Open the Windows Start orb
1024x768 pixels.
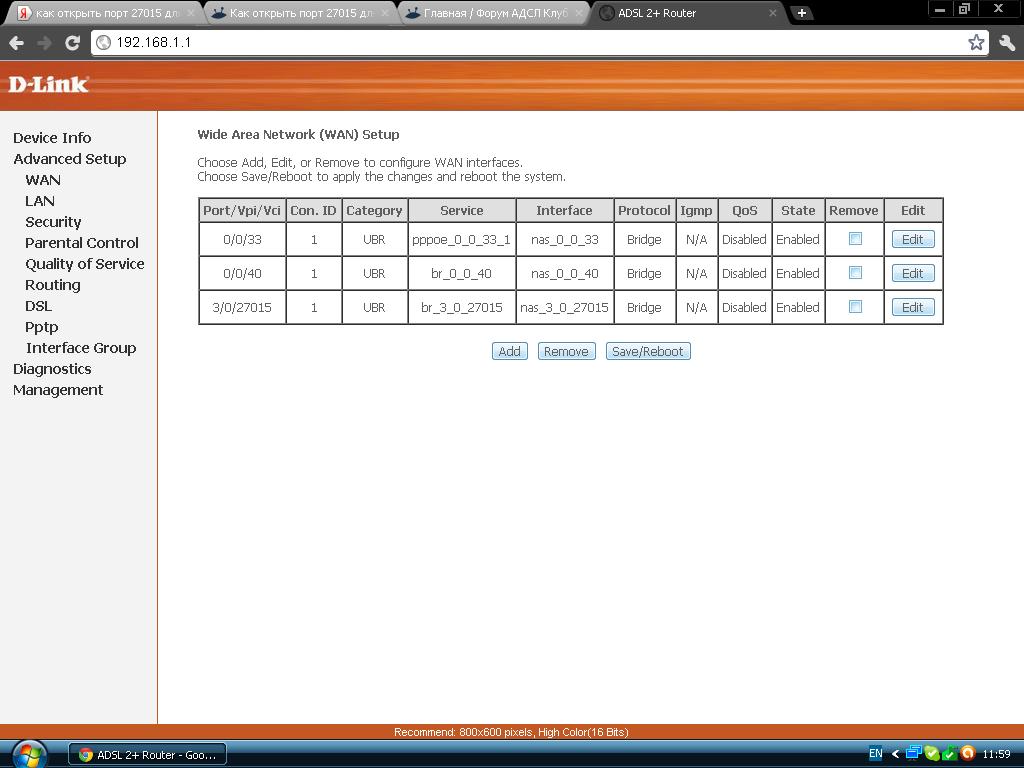(x=29, y=755)
